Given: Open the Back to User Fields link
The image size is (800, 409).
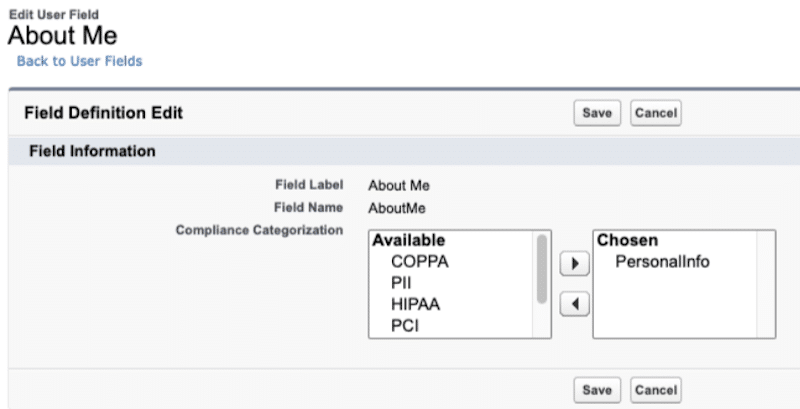Looking at the screenshot, I should [79, 61].
